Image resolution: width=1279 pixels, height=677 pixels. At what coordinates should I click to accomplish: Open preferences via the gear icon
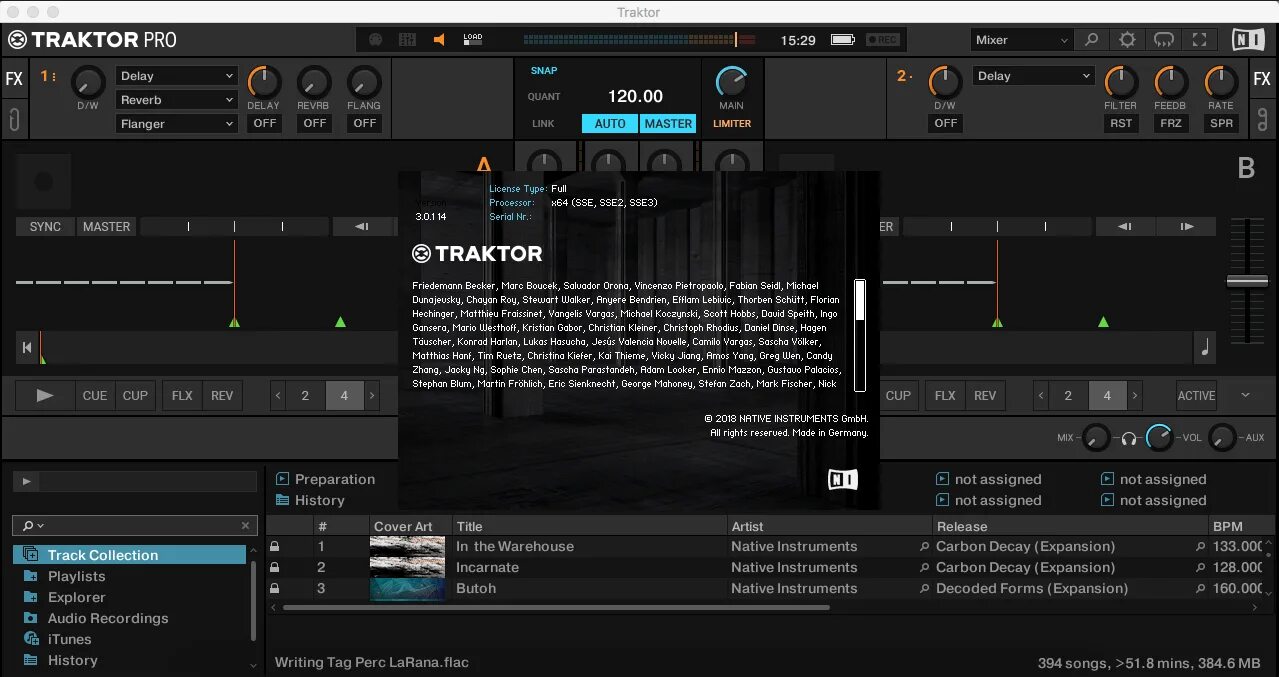coord(1128,40)
